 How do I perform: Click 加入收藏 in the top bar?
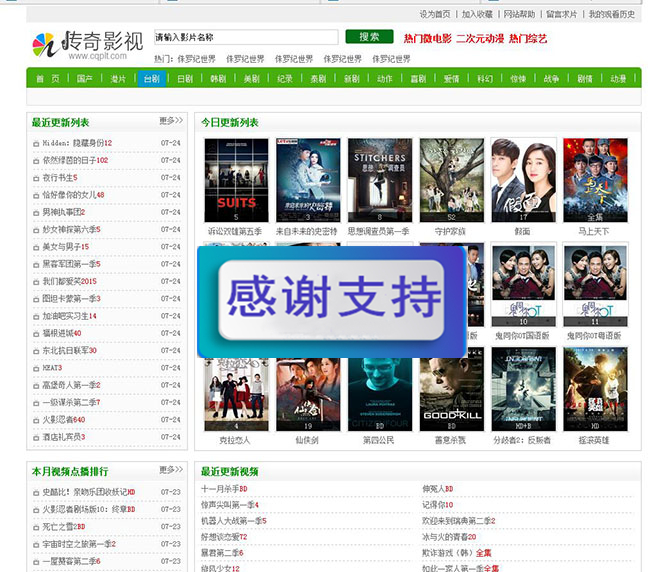click(478, 15)
